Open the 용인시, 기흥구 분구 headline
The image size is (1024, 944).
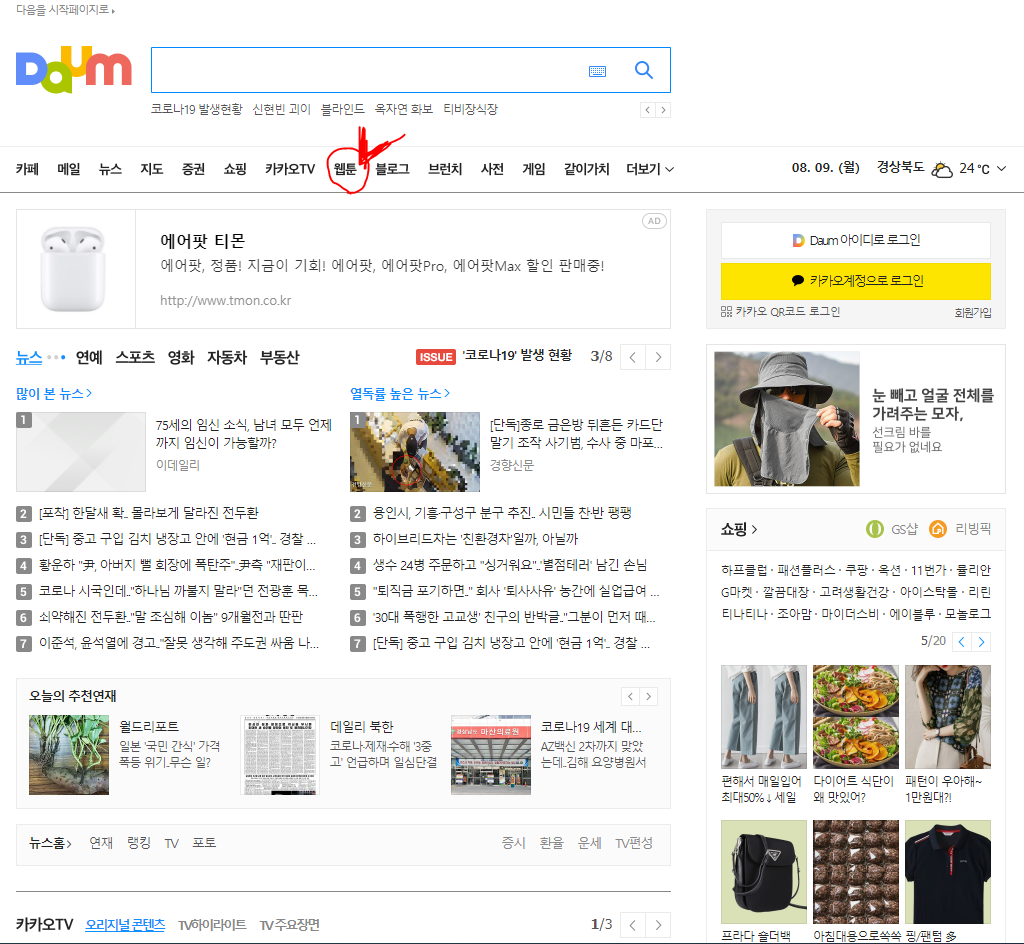[502, 512]
